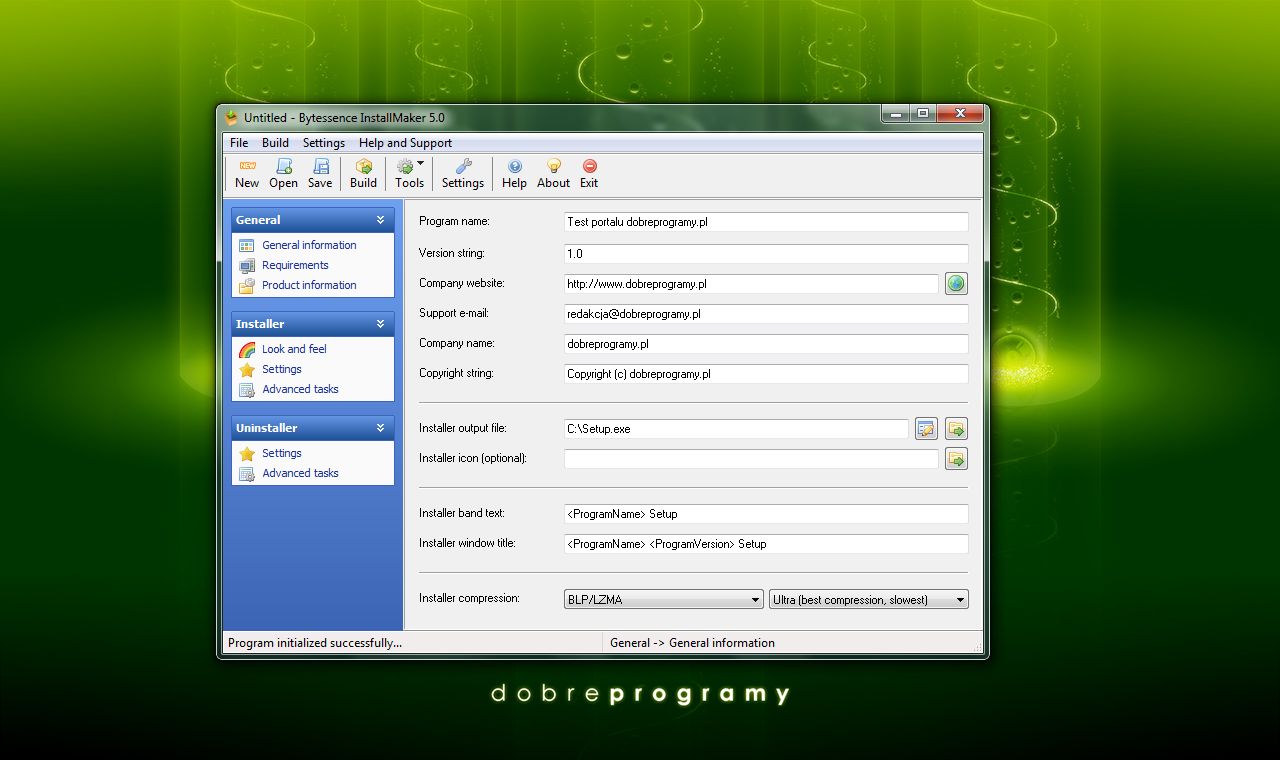Click the edit icon next to Installer output file
The width and height of the screenshot is (1280, 760).
tap(926, 429)
